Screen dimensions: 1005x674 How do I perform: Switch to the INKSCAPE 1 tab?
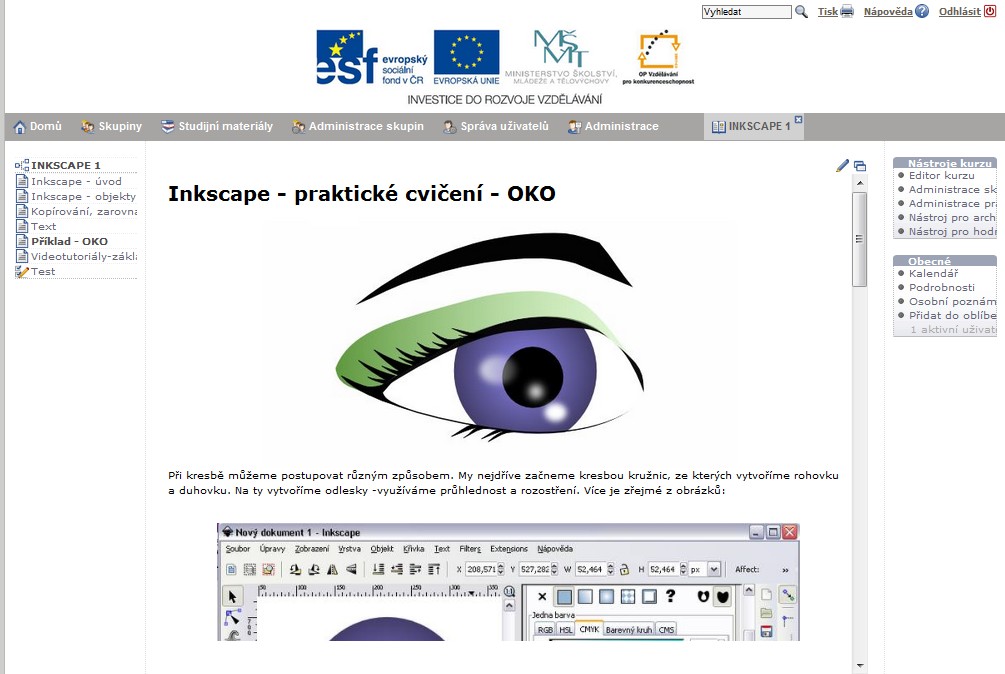pyautogui.click(x=751, y=126)
